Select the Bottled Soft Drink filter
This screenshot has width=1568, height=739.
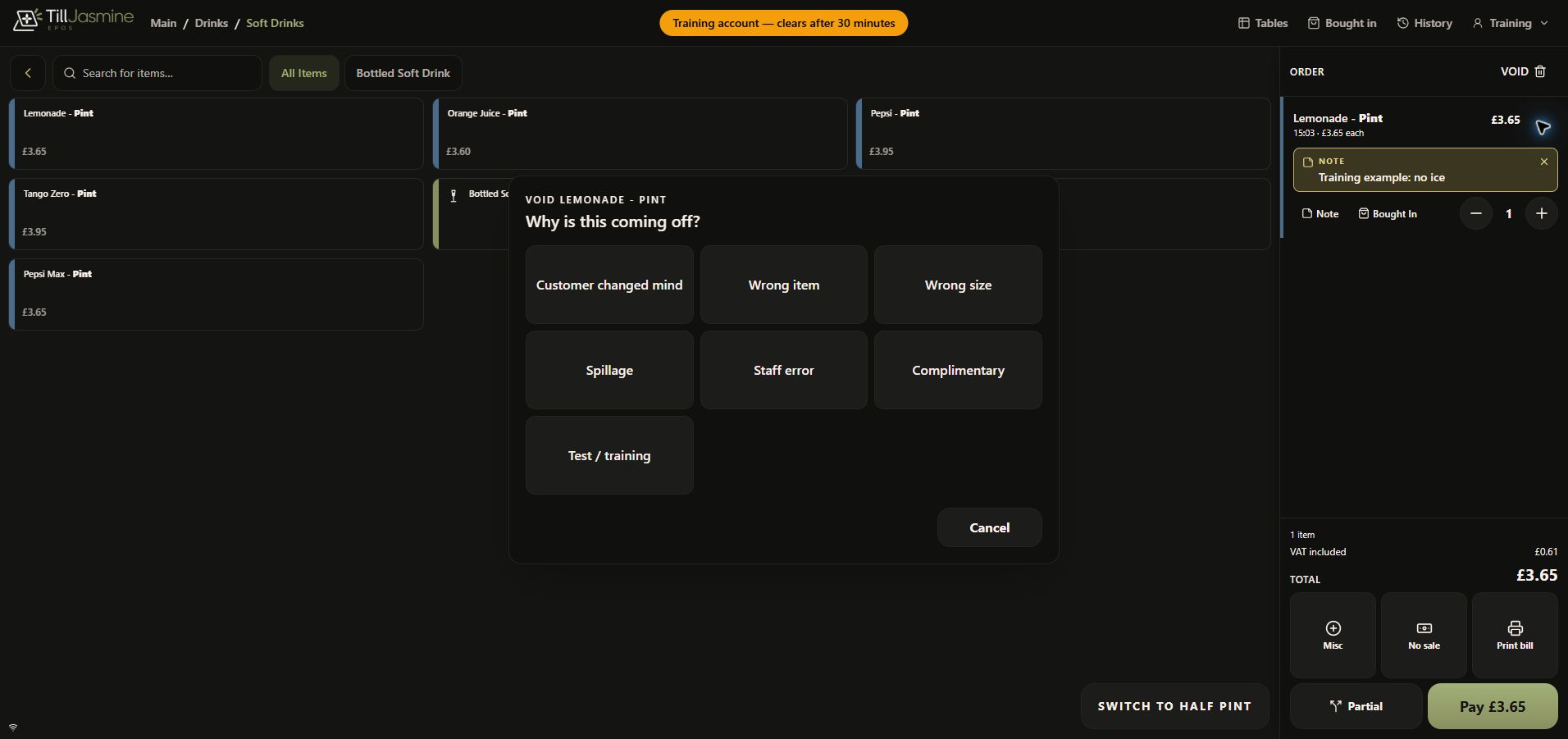point(403,73)
